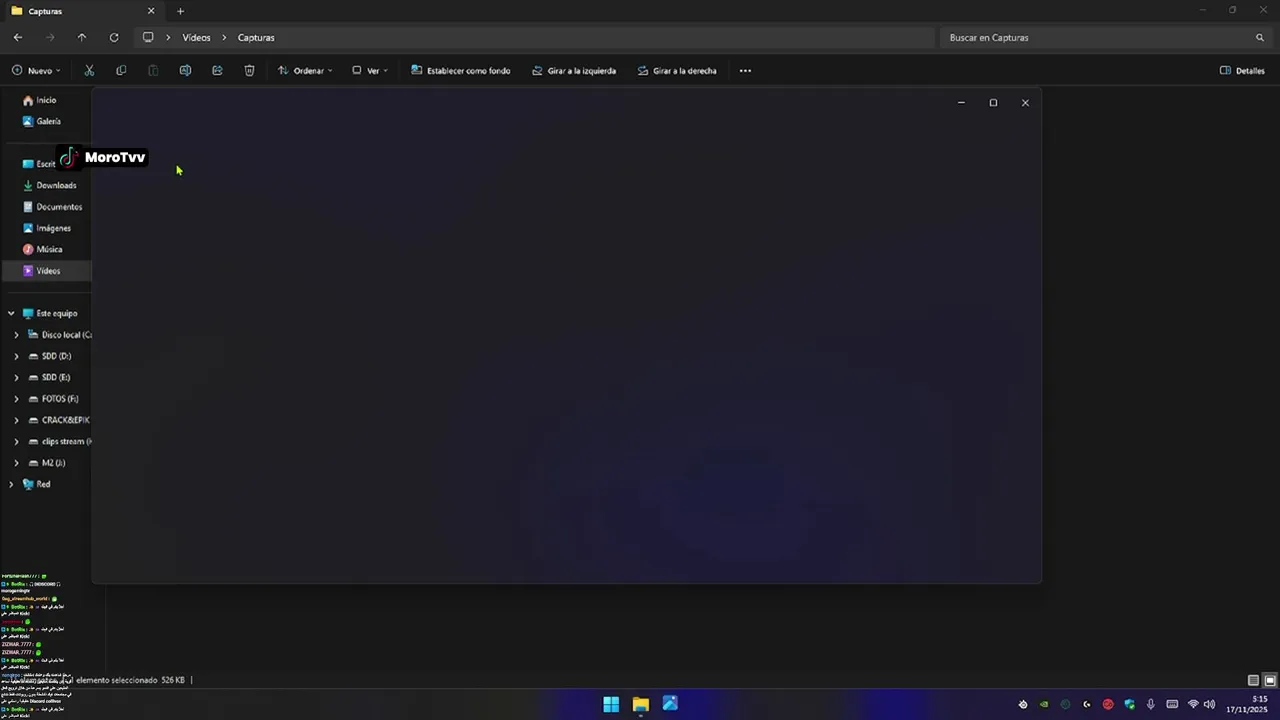Click the touch keyboard tray icon
Image resolution: width=1280 pixels, height=720 pixels.
click(x=1172, y=704)
